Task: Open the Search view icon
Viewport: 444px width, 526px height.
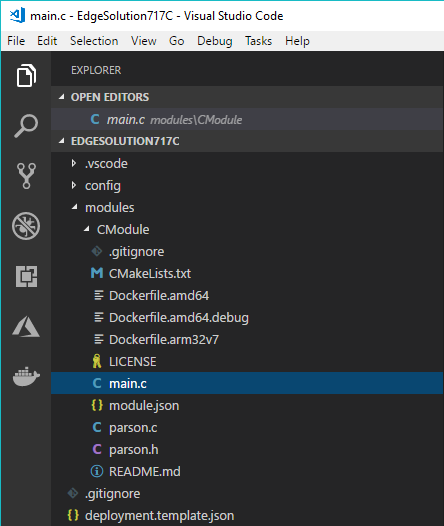Action: [x=26, y=126]
